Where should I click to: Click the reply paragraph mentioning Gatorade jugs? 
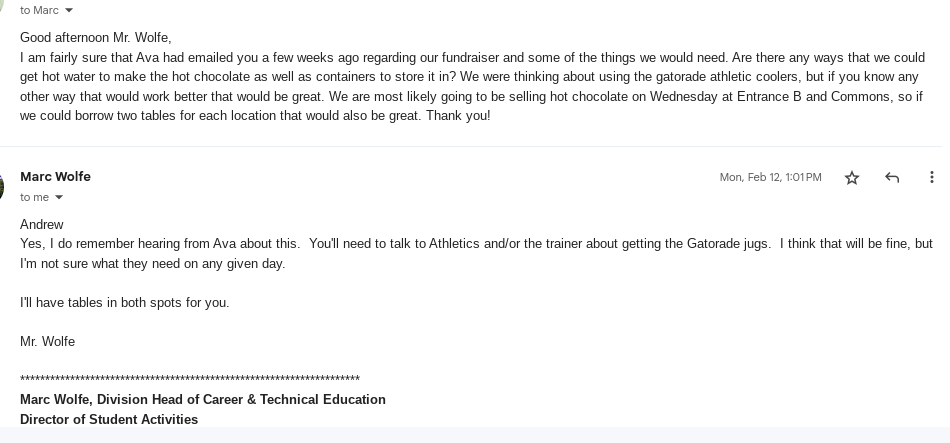tap(476, 253)
